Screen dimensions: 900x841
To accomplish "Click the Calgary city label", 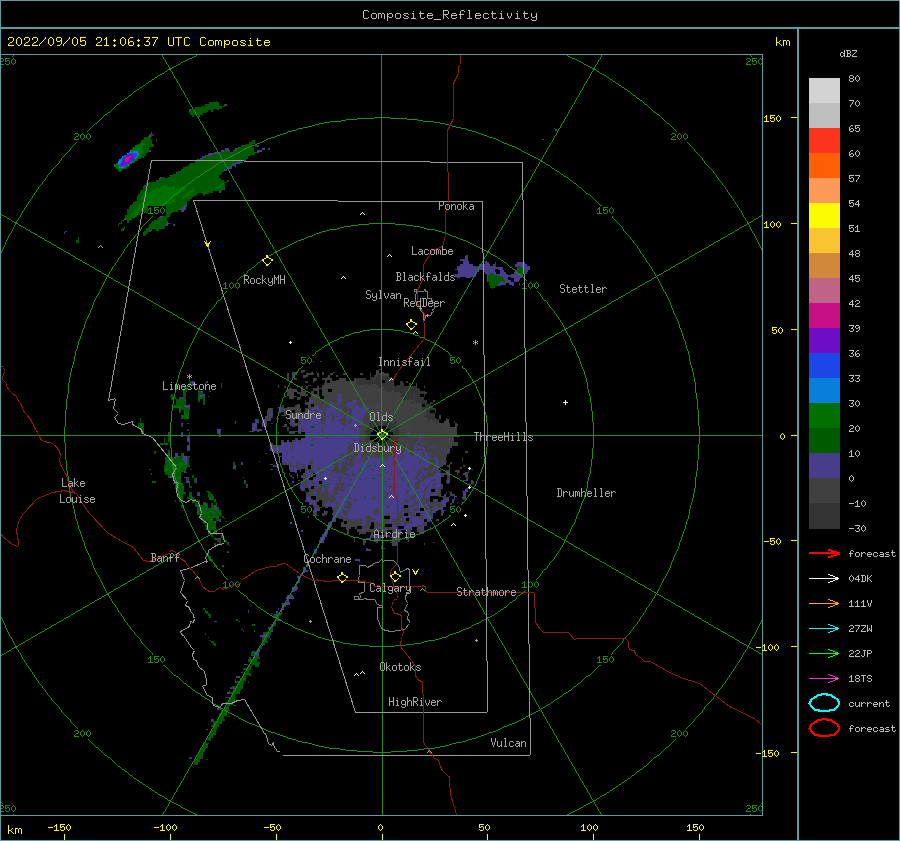I will pos(390,588).
